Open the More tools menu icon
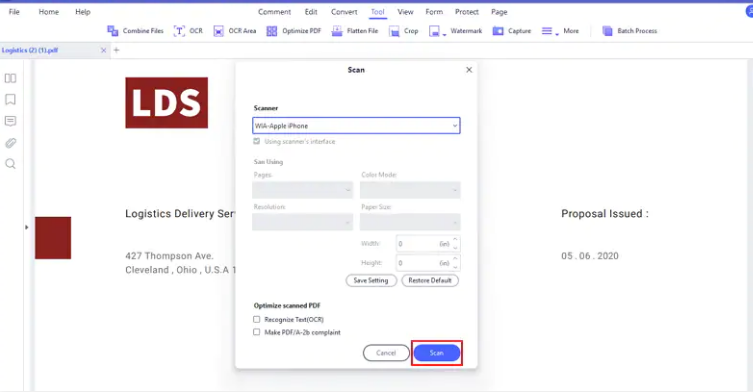Image resolution: width=753 pixels, height=392 pixels. [x=547, y=31]
